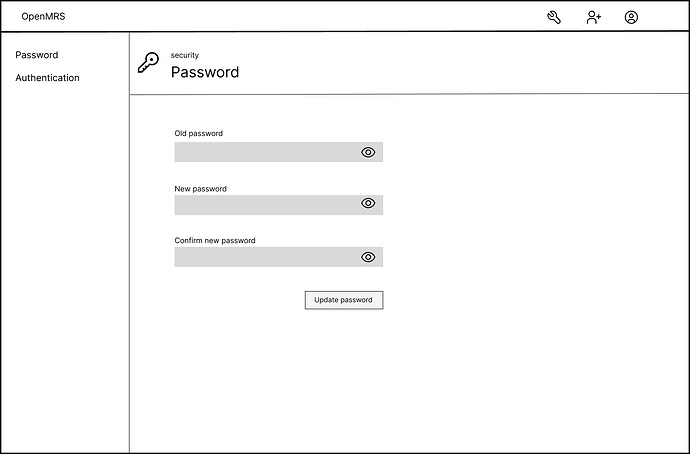
Task: Click the key icon beside Password heading
Action: point(148,63)
